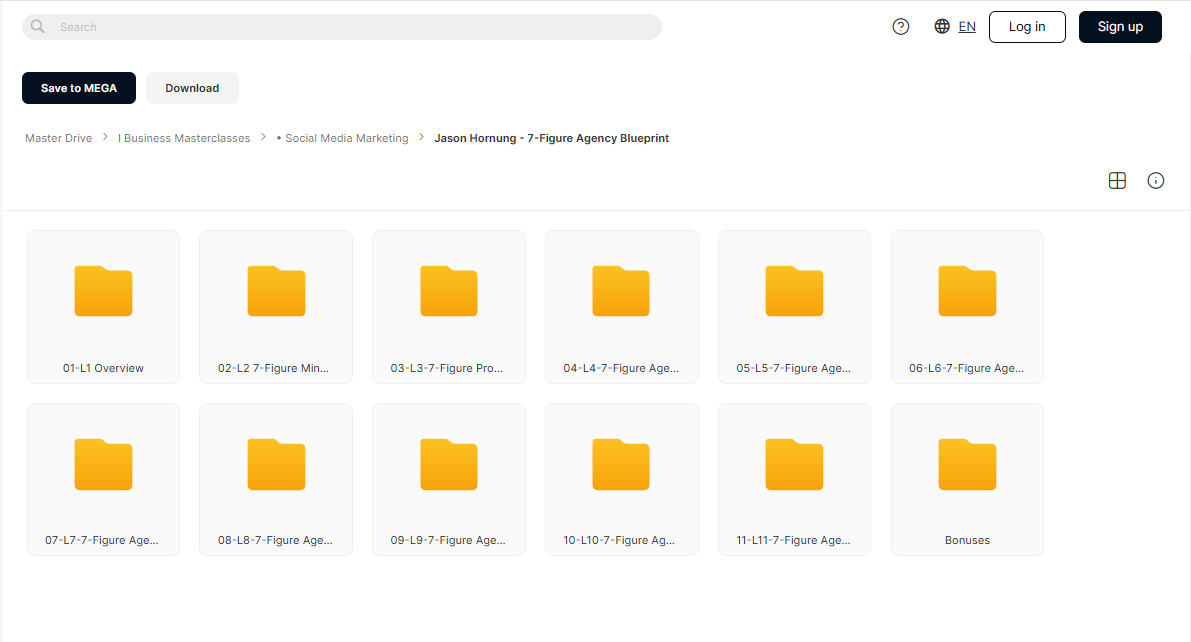1191x642 pixels.
Task: Open the help question mark icon
Action: 901,27
